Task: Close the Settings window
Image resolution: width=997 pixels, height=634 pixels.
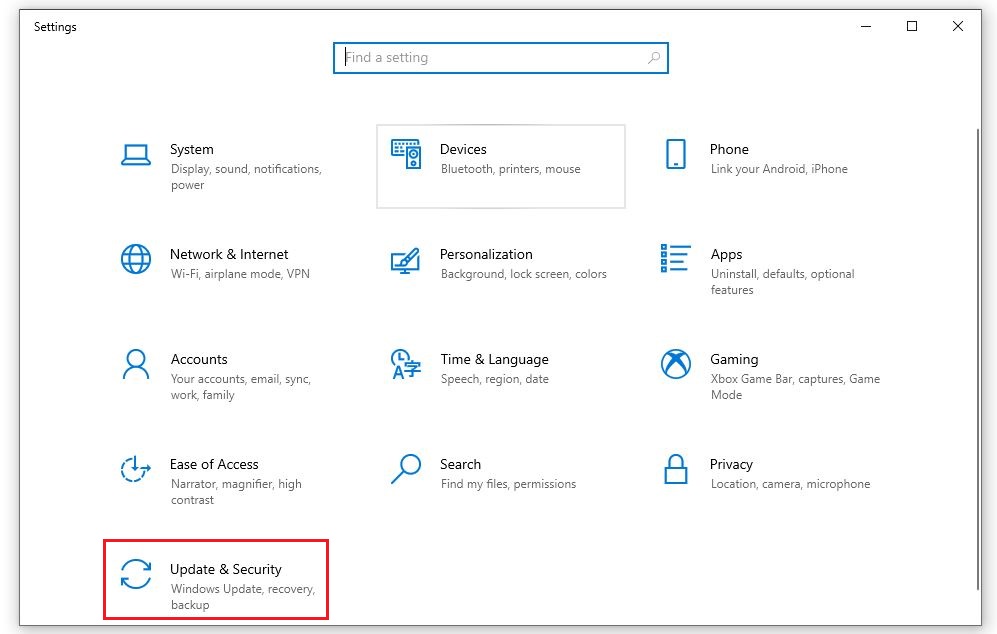Action: [958, 26]
